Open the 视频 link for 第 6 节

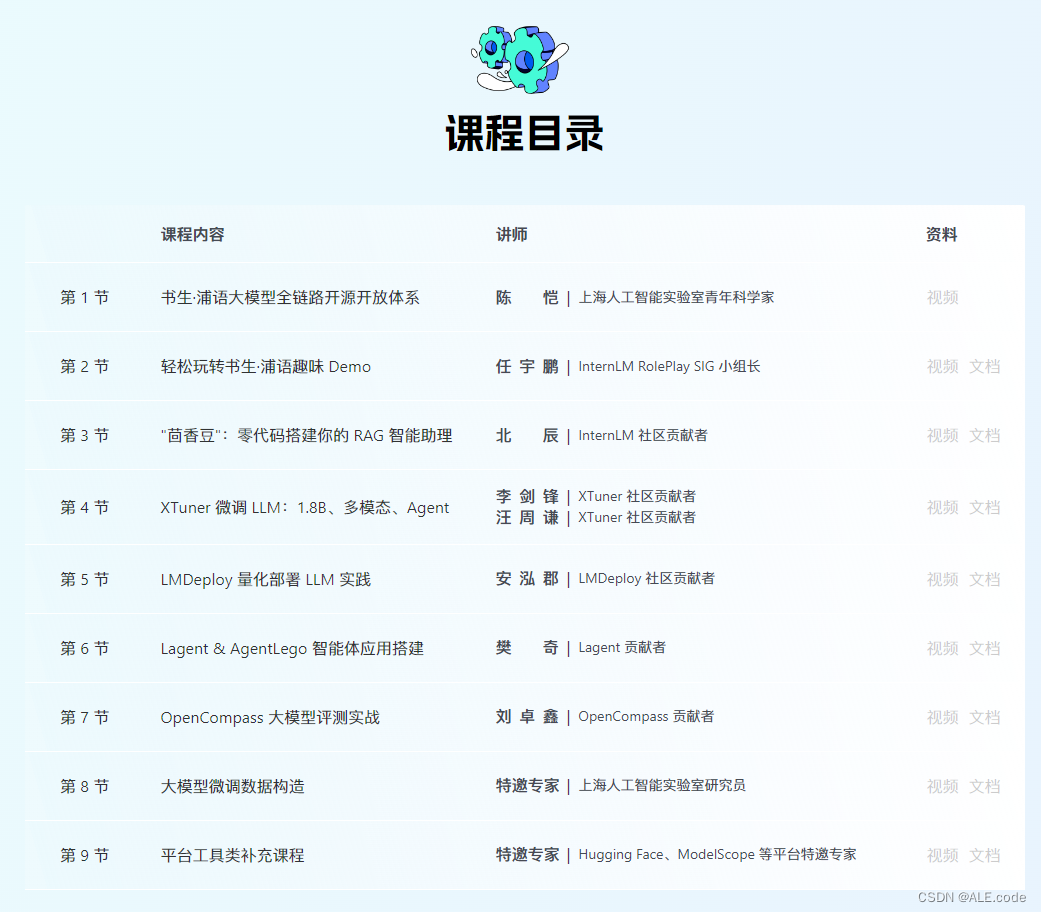coord(942,648)
